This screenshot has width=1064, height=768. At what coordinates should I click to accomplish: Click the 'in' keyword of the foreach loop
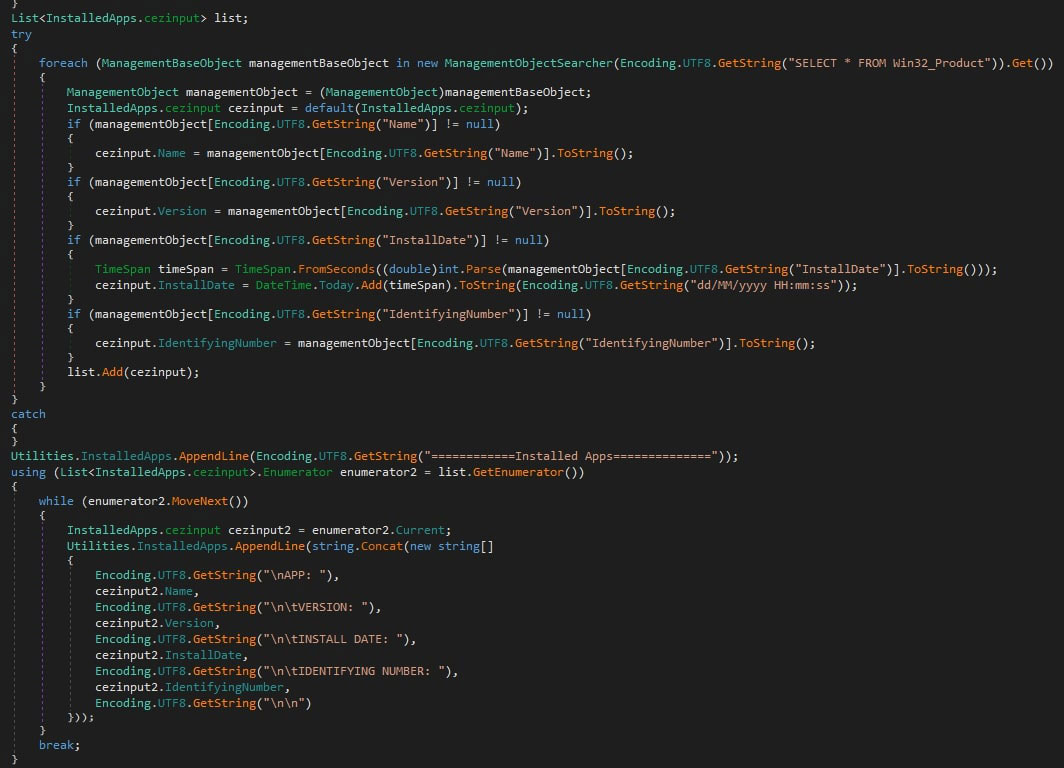click(403, 63)
